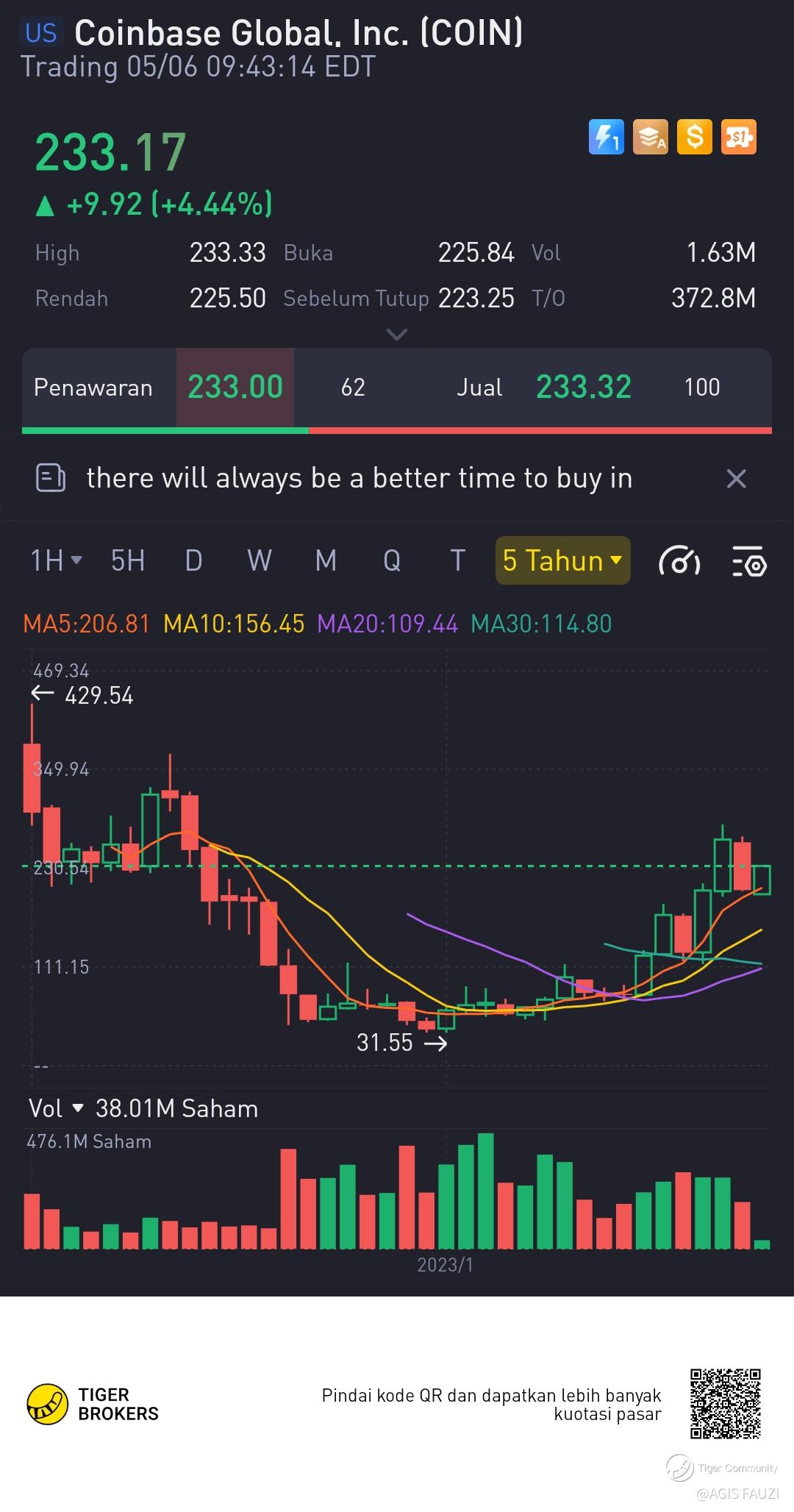Switch chart to 5H timeframe
The height and width of the screenshot is (1512, 794).
(x=128, y=560)
